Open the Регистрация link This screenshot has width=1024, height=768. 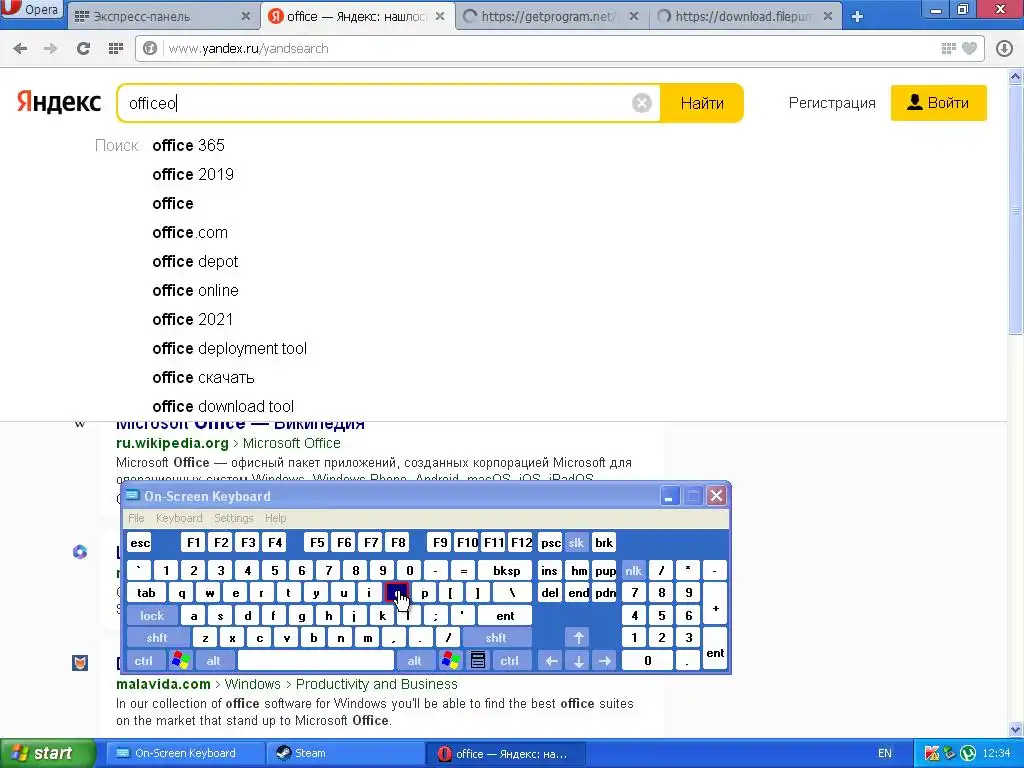[x=832, y=103]
